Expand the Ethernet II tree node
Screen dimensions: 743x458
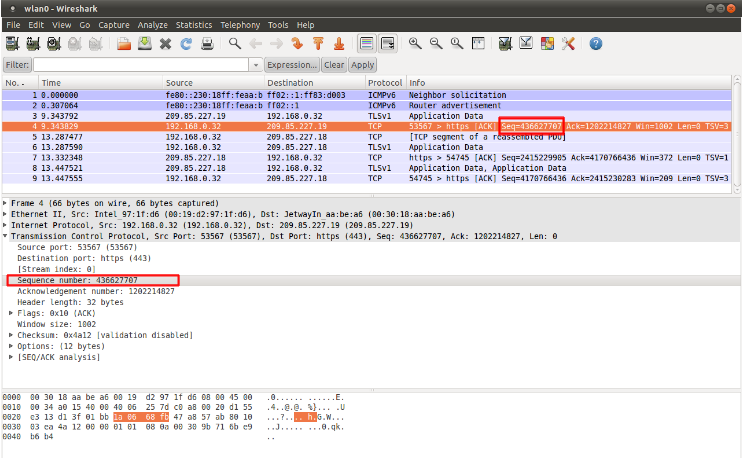(6, 213)
